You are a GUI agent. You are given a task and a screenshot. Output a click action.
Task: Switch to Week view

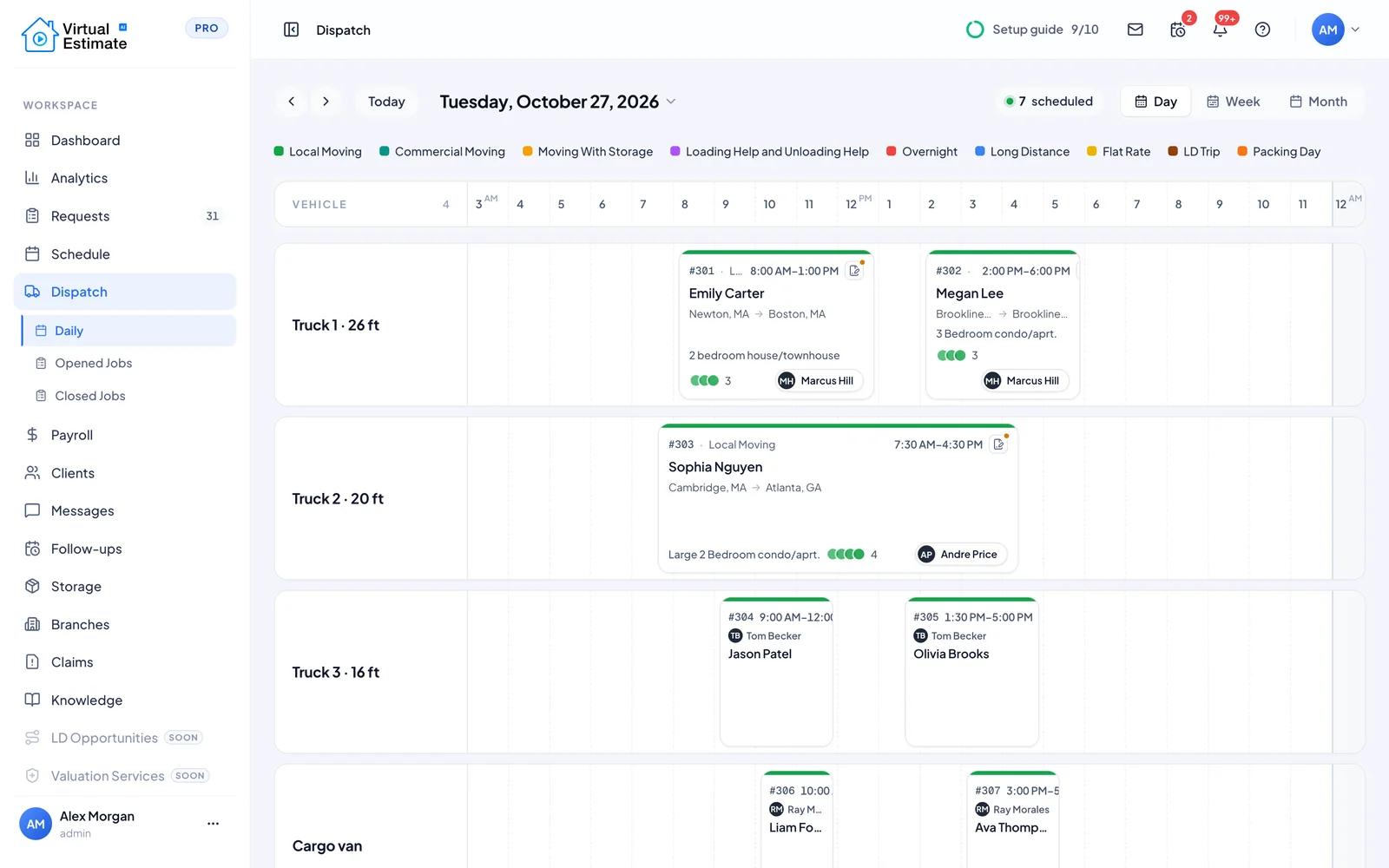(1234, 102)
